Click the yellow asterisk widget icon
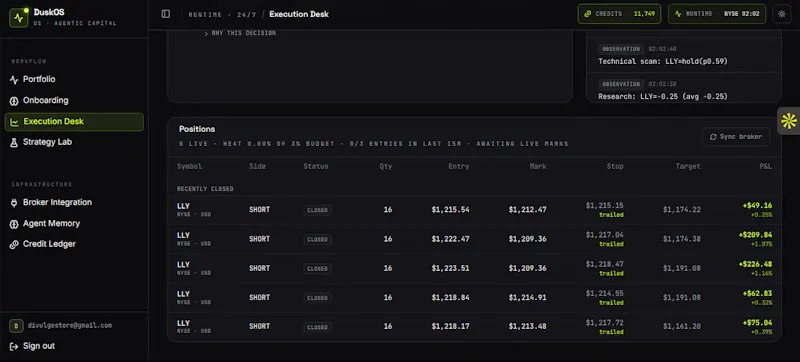Screen dimensions: 800x362 [x=789, y=121]
